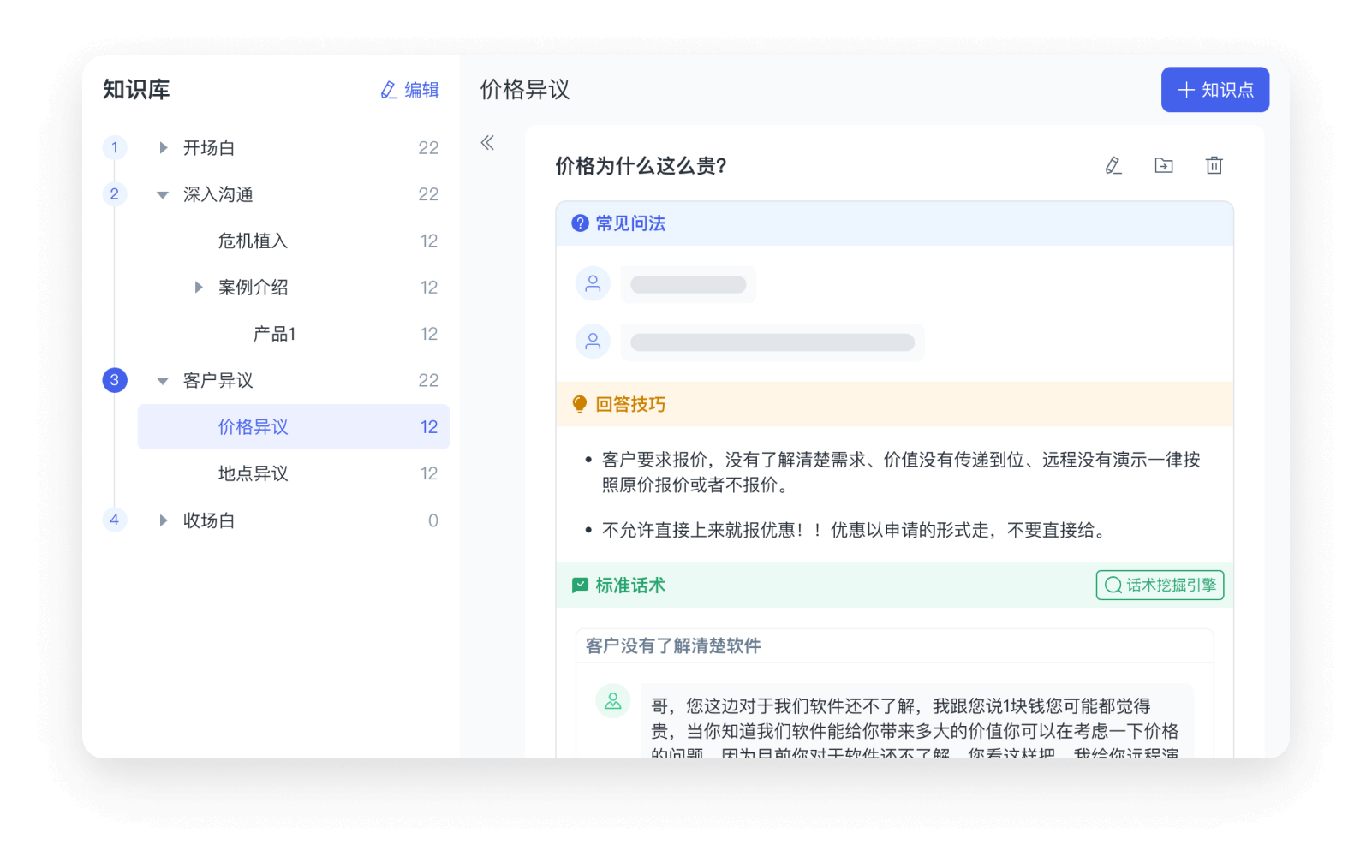Jump to step 3 circle in the sidebar
The width and height of the screenshot is (1372, 868).
coord(115,380)
